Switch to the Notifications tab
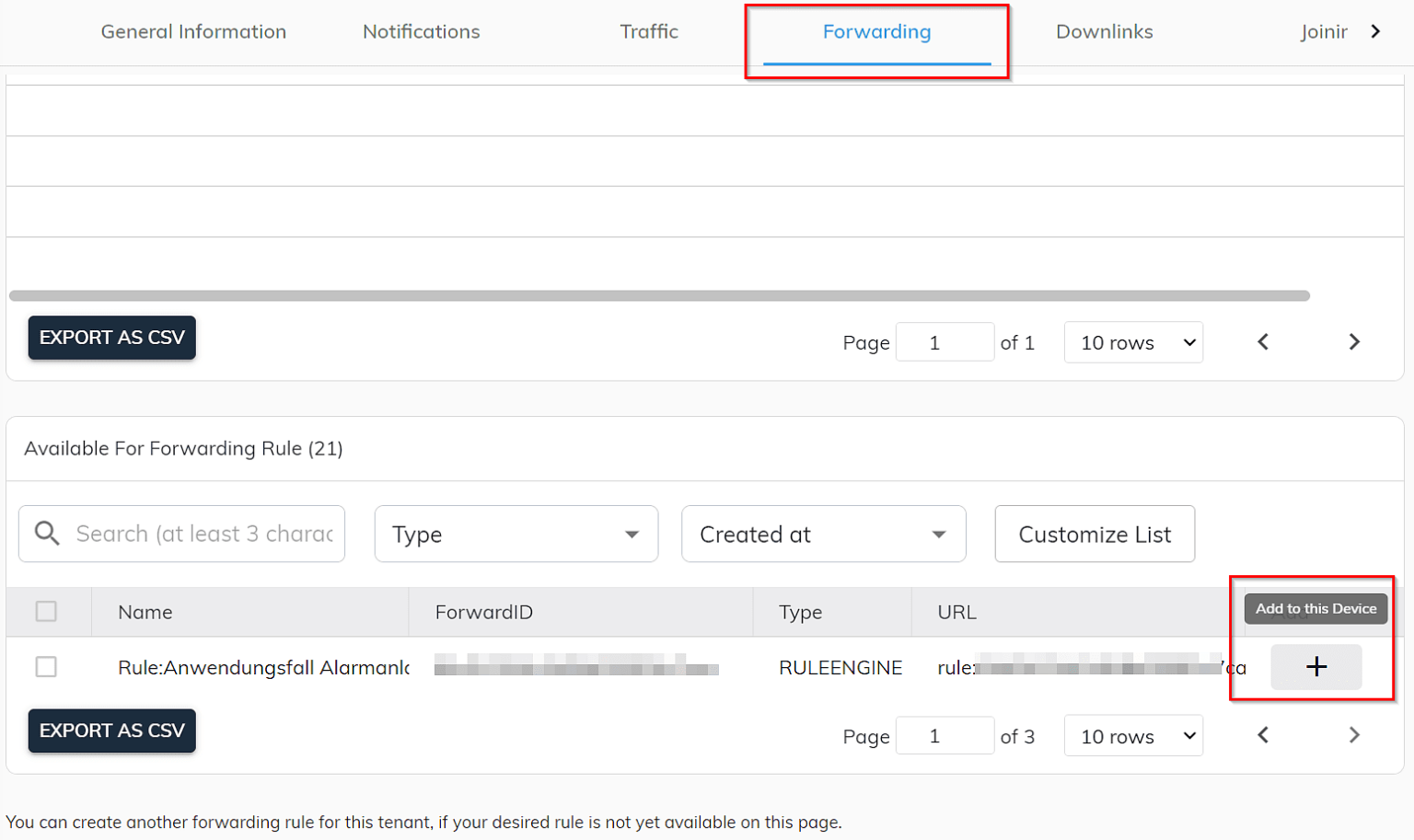This screenshot has height=840, width=1414. click(421, 30)
